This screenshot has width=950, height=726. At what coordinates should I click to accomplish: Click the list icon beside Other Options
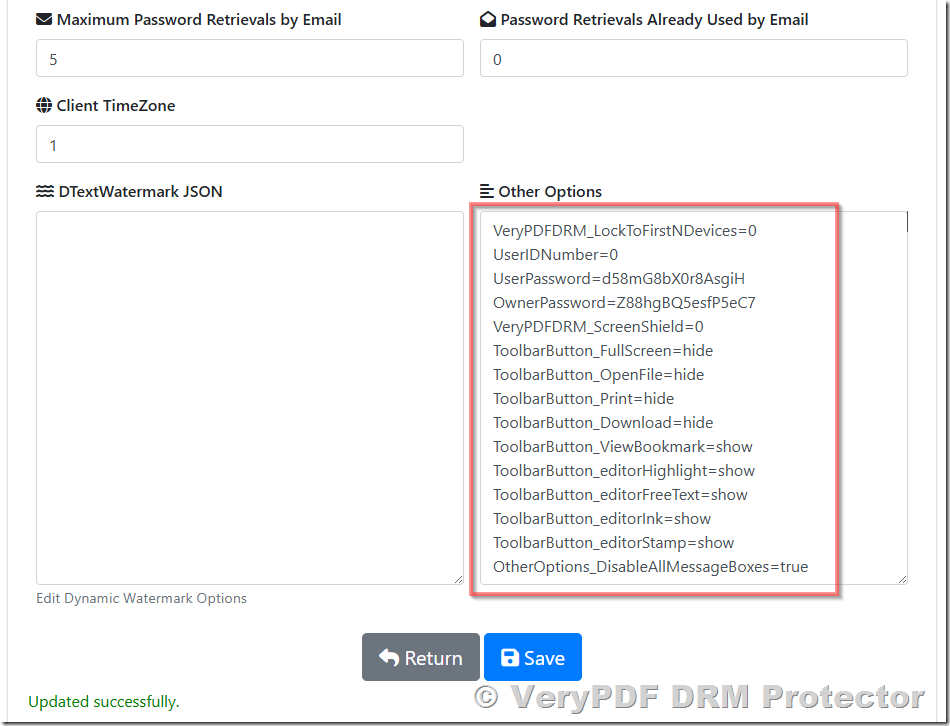coord(485,191)
